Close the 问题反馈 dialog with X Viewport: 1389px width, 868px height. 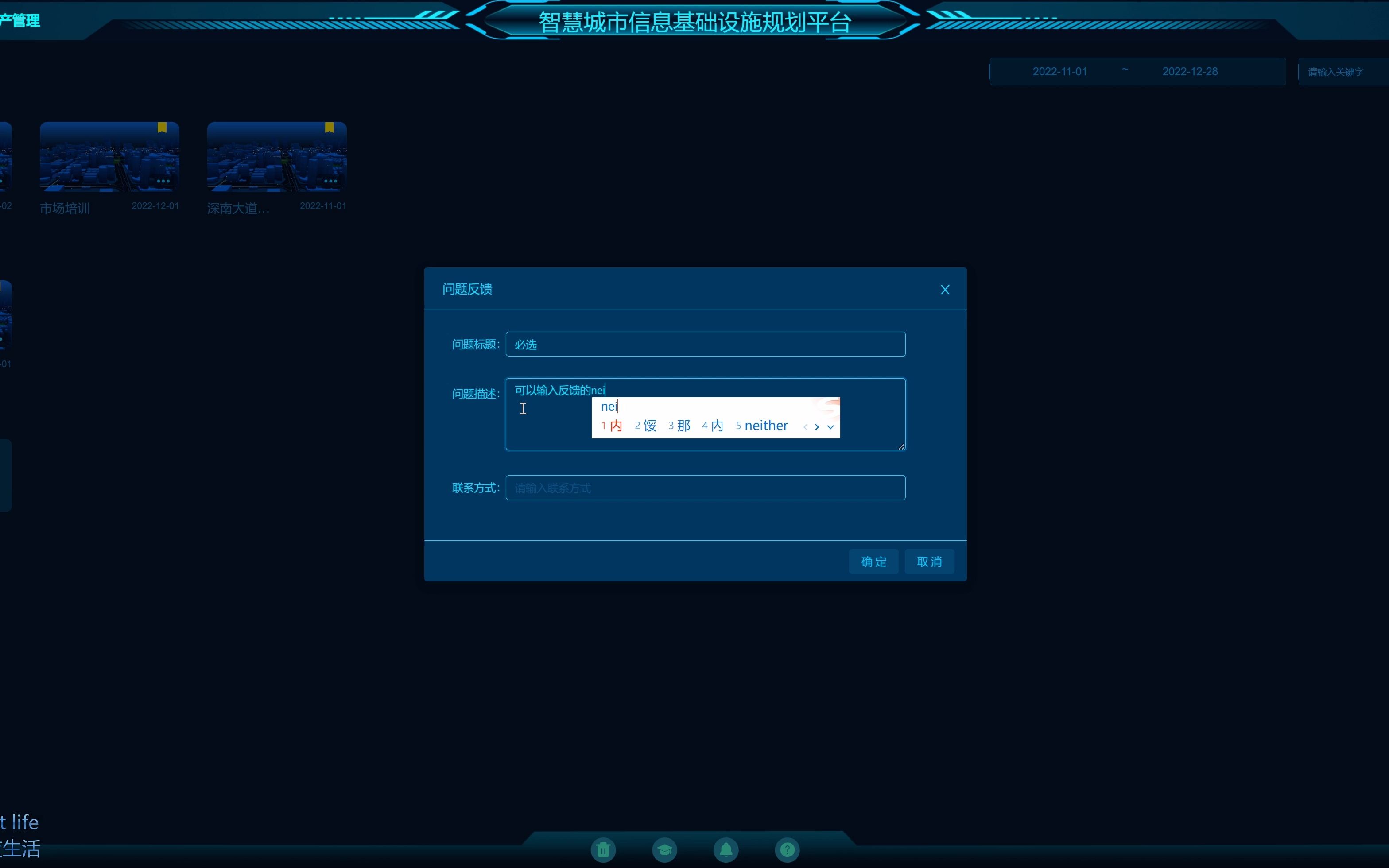(945, 290)
